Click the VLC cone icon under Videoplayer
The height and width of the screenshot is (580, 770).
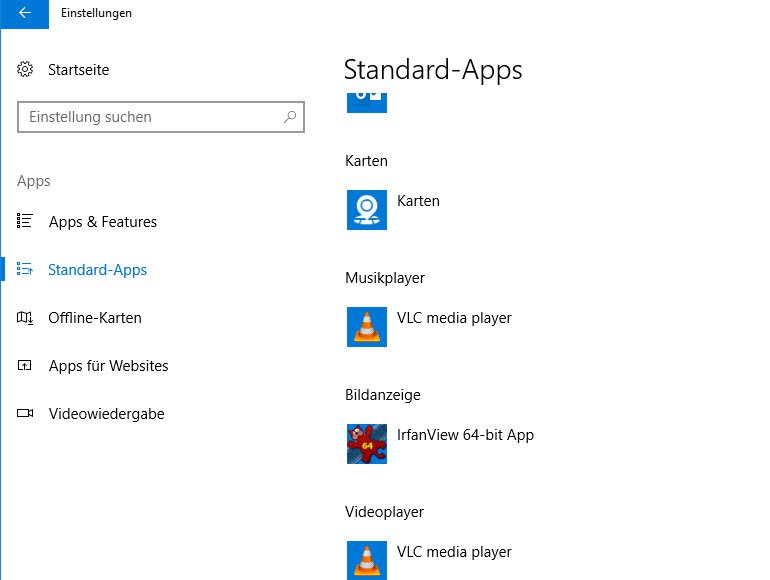tap(367, 560)
